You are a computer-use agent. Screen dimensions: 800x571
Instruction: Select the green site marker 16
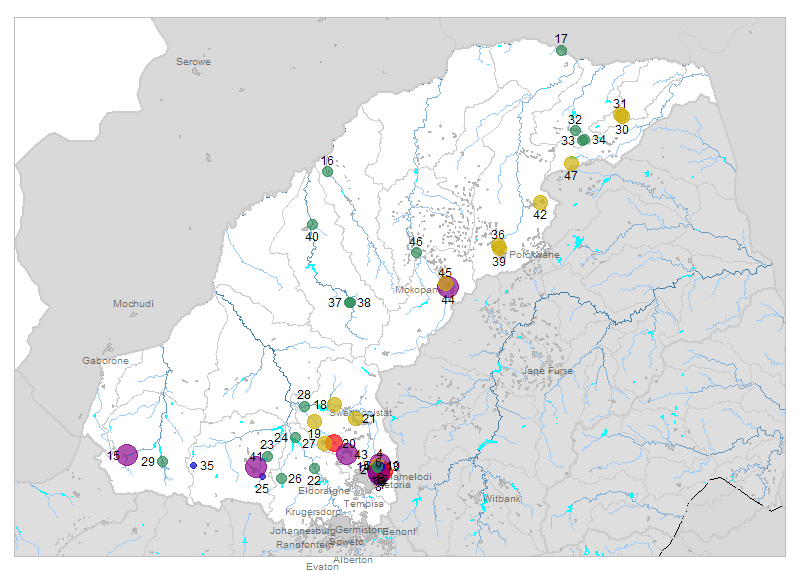(328, 171)
